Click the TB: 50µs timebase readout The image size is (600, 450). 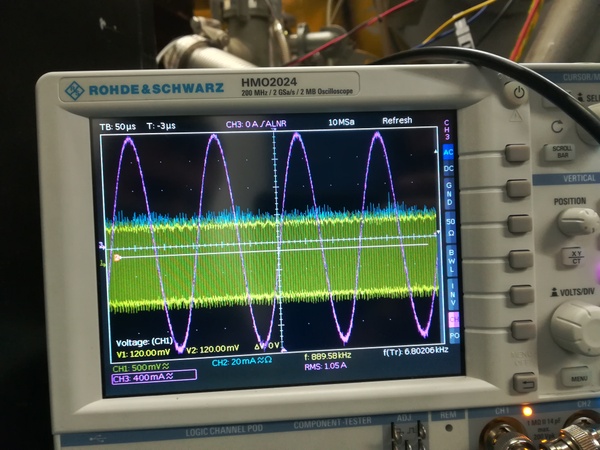click(117, 127)
